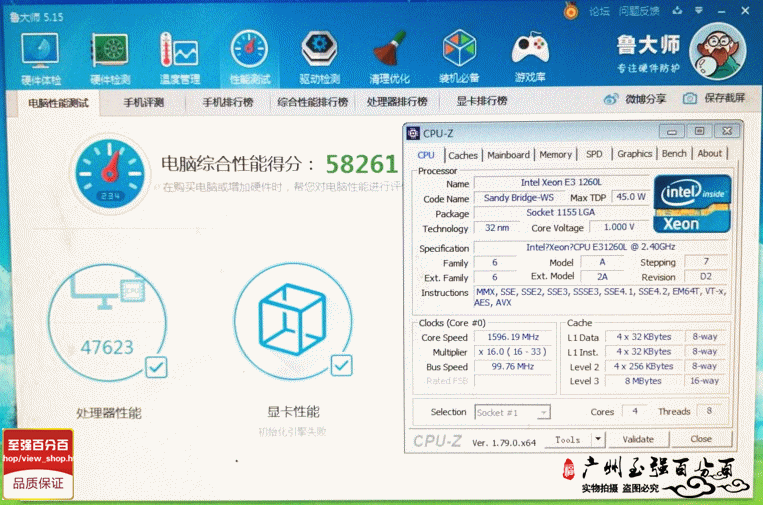Click the CPU-Z title bar app icon

(x=414, y=133)
